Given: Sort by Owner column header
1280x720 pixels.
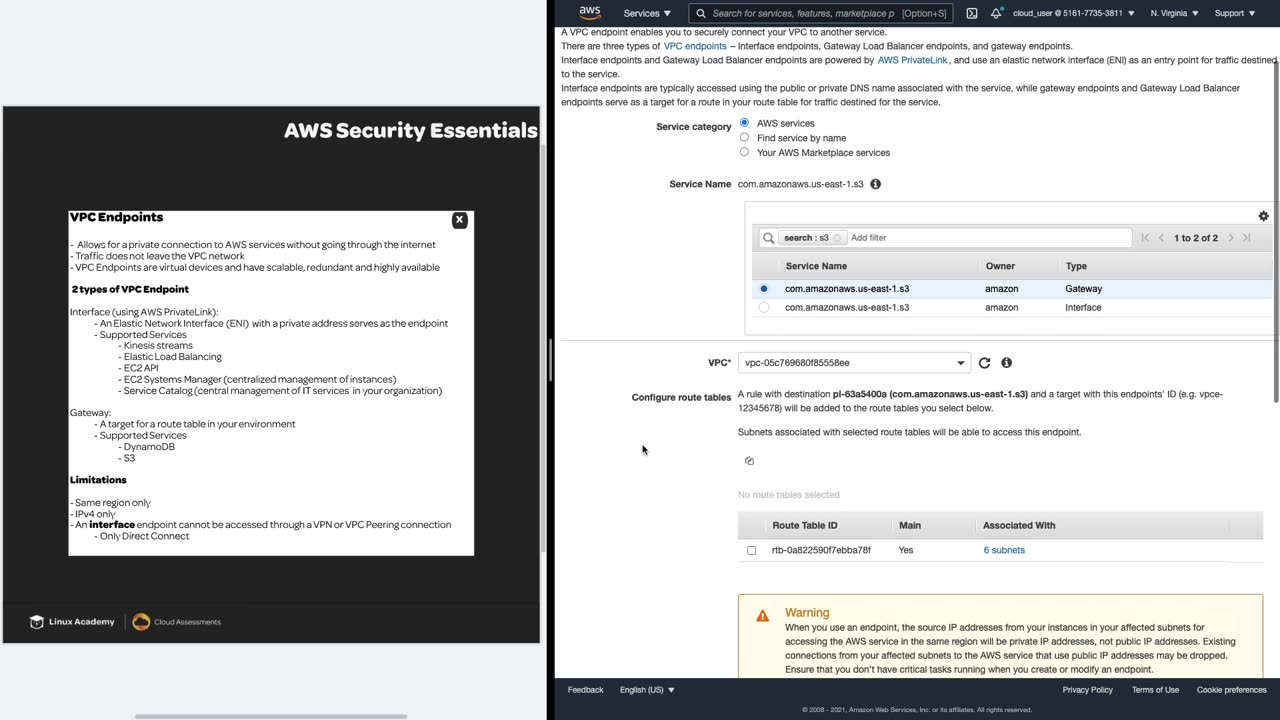Looking at the screenshot, I should pos(1000,266).
